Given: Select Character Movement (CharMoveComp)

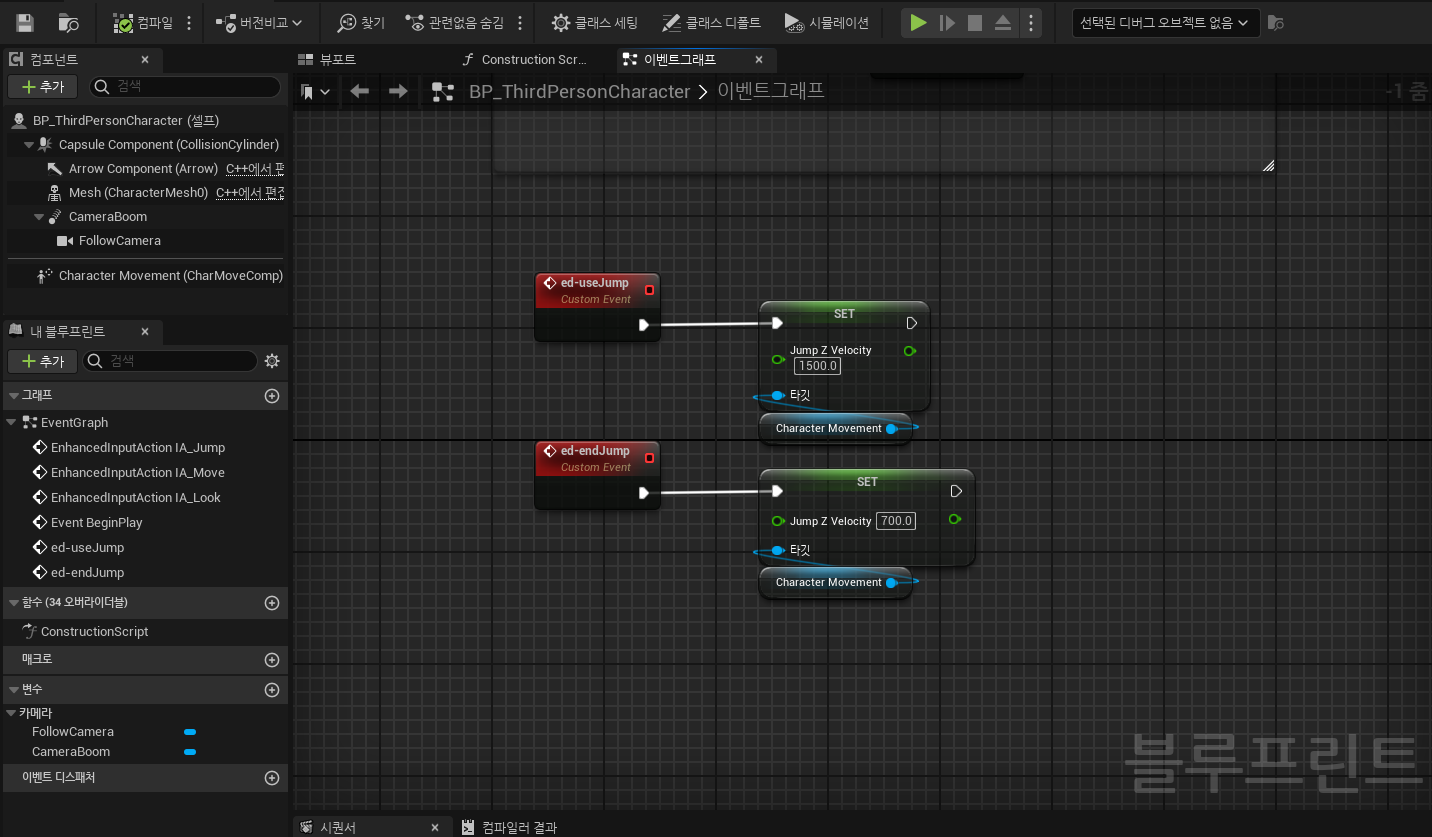Looking at the screenshot, I should (x=171, y=275).
